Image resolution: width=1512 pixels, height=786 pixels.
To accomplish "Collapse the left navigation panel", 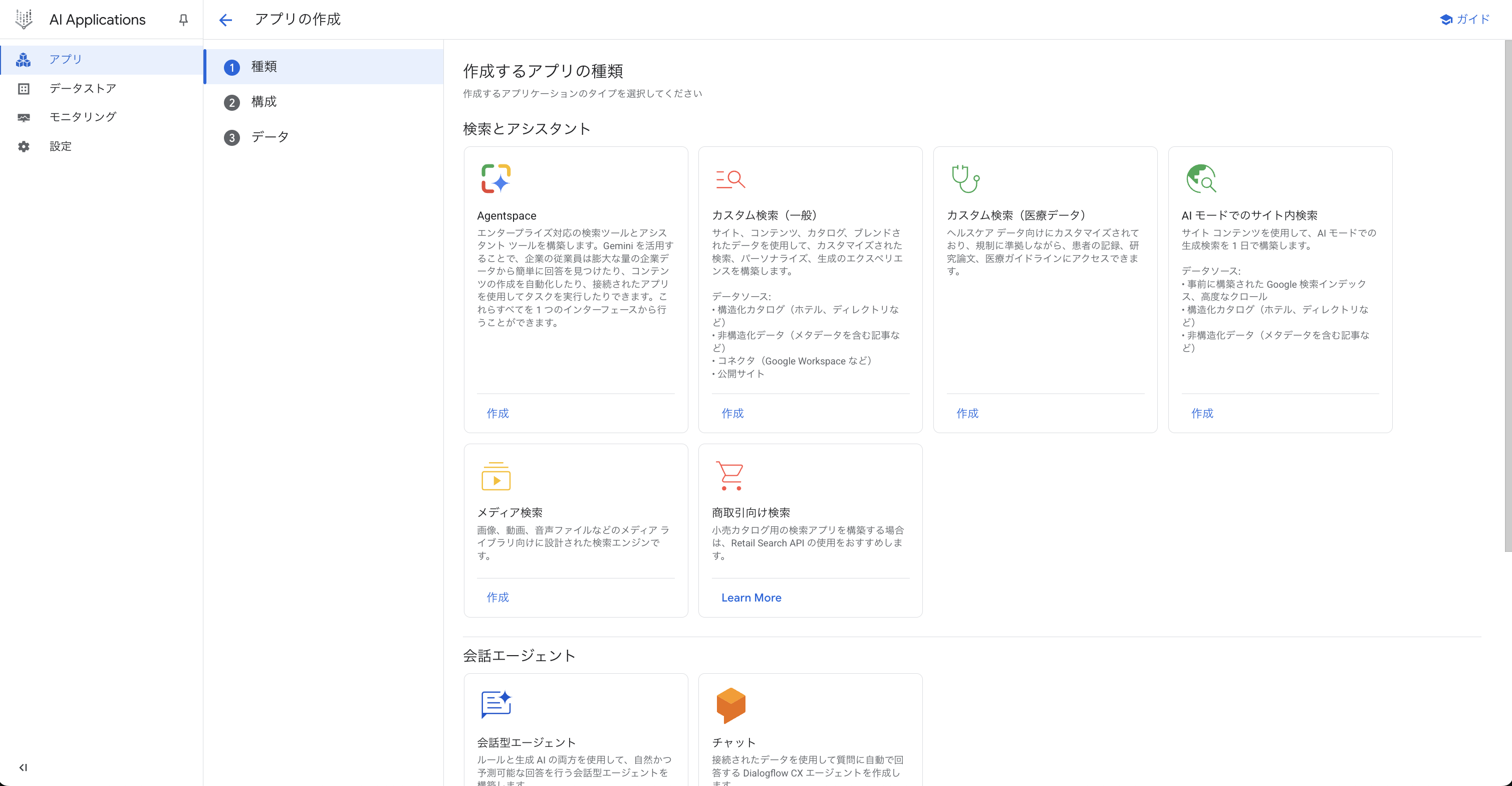I will coord(23,767).
